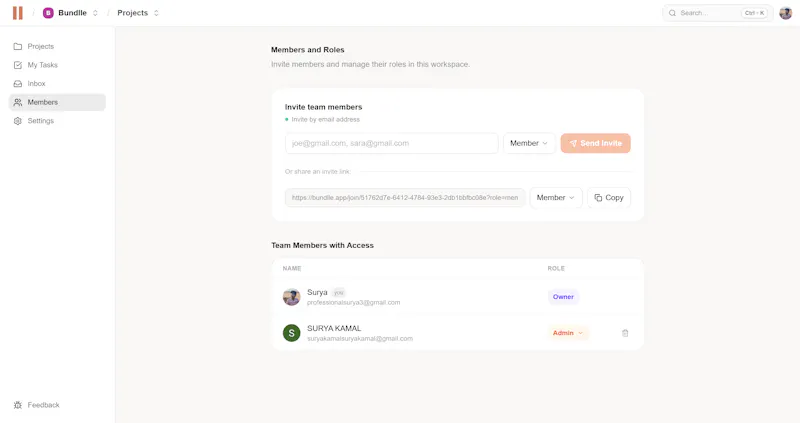This screenshot has height=423, width=800.
Task: Click the email suryakamalsuryakamal@gmail.com
Action: click(x=360, y=338)
